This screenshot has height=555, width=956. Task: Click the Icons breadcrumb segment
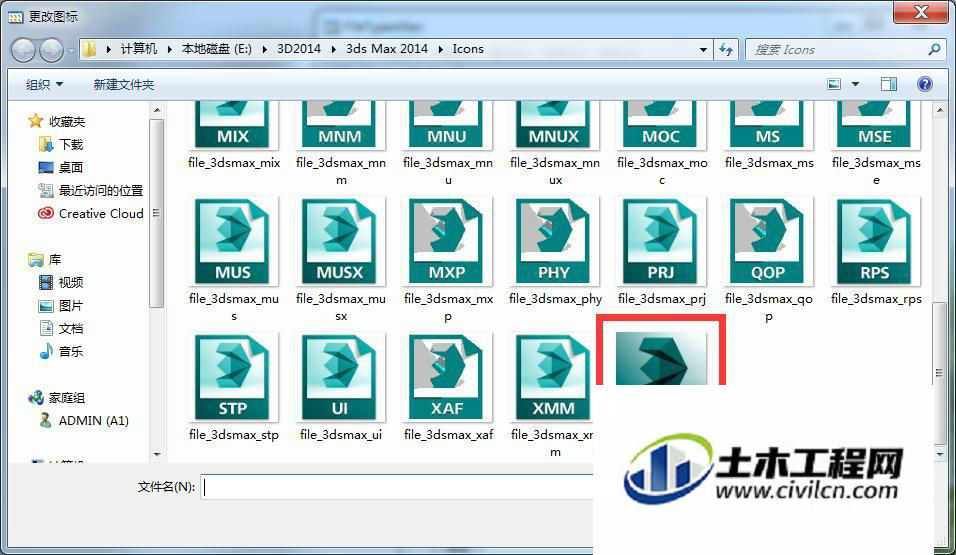(468, 49)
